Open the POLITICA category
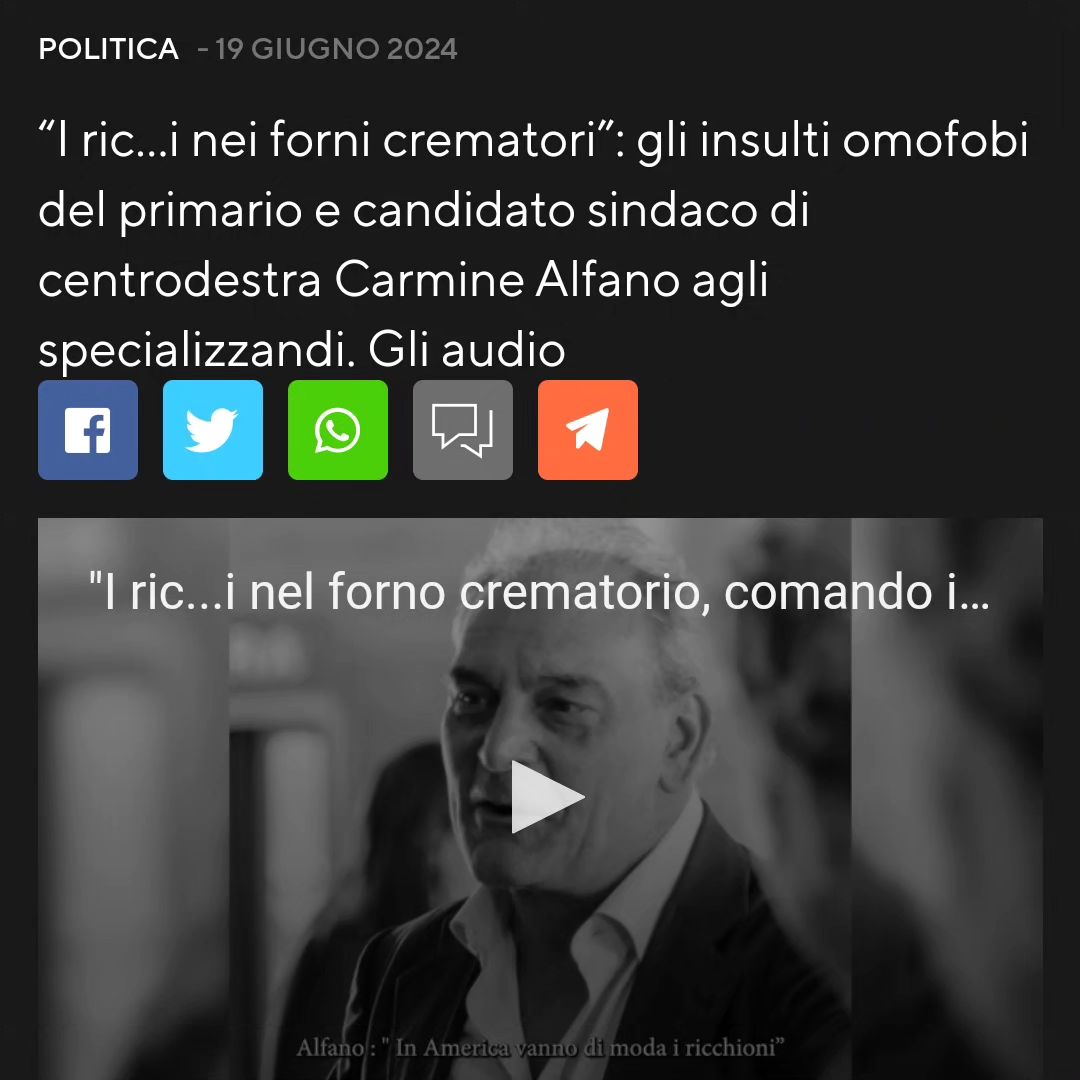The width and height of the screenshot is (1080, 1080). (x=109, y=49)
